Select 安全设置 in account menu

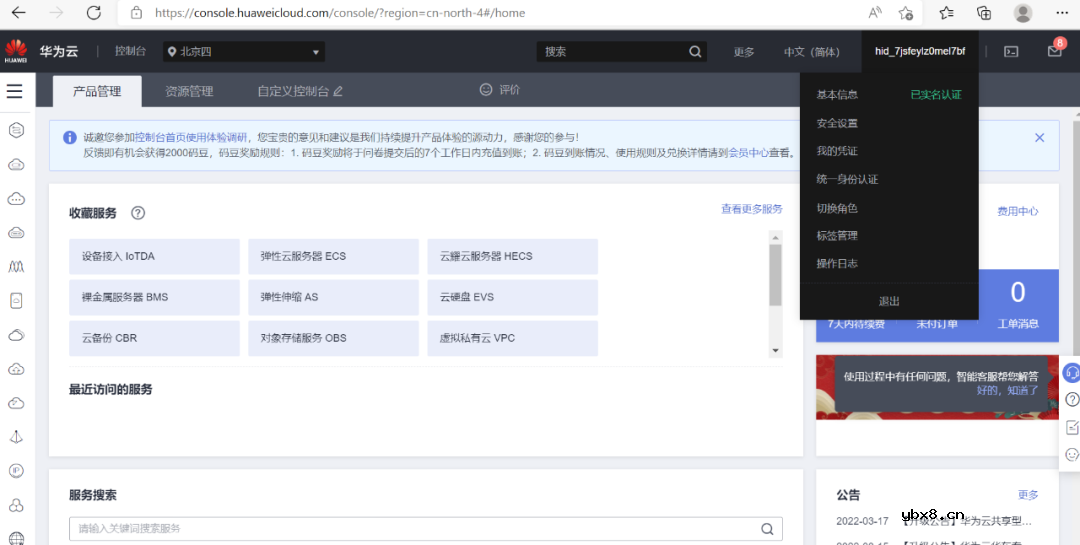(837, 123)
